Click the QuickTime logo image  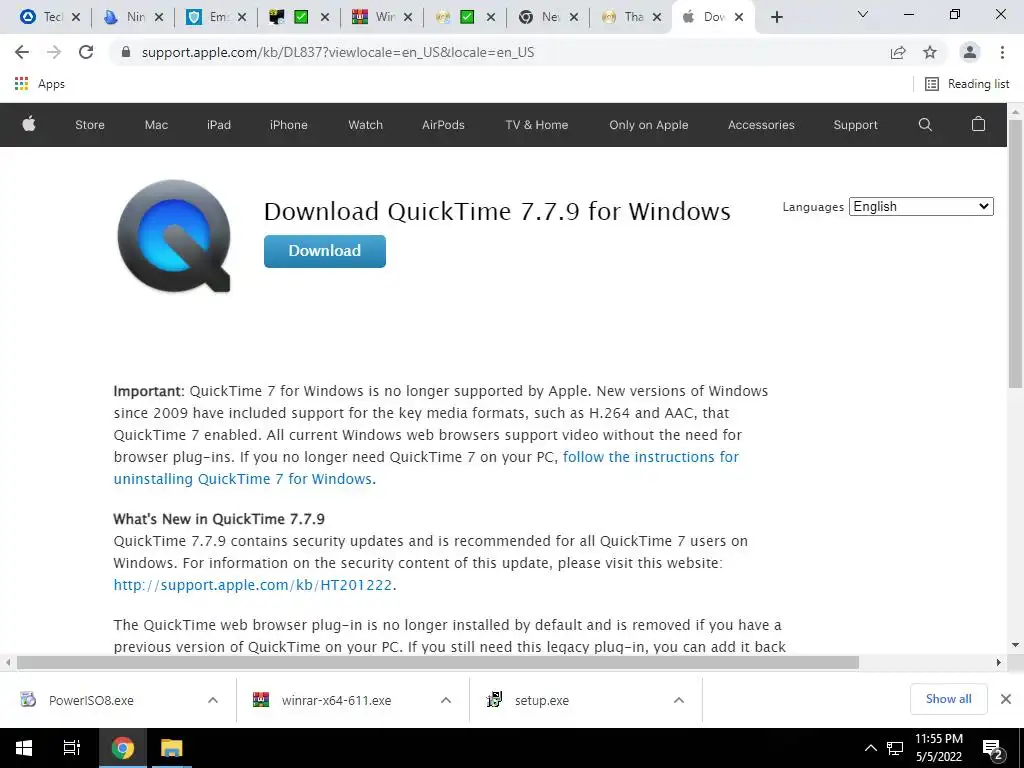pyautogui.click(x=174, y=236)
